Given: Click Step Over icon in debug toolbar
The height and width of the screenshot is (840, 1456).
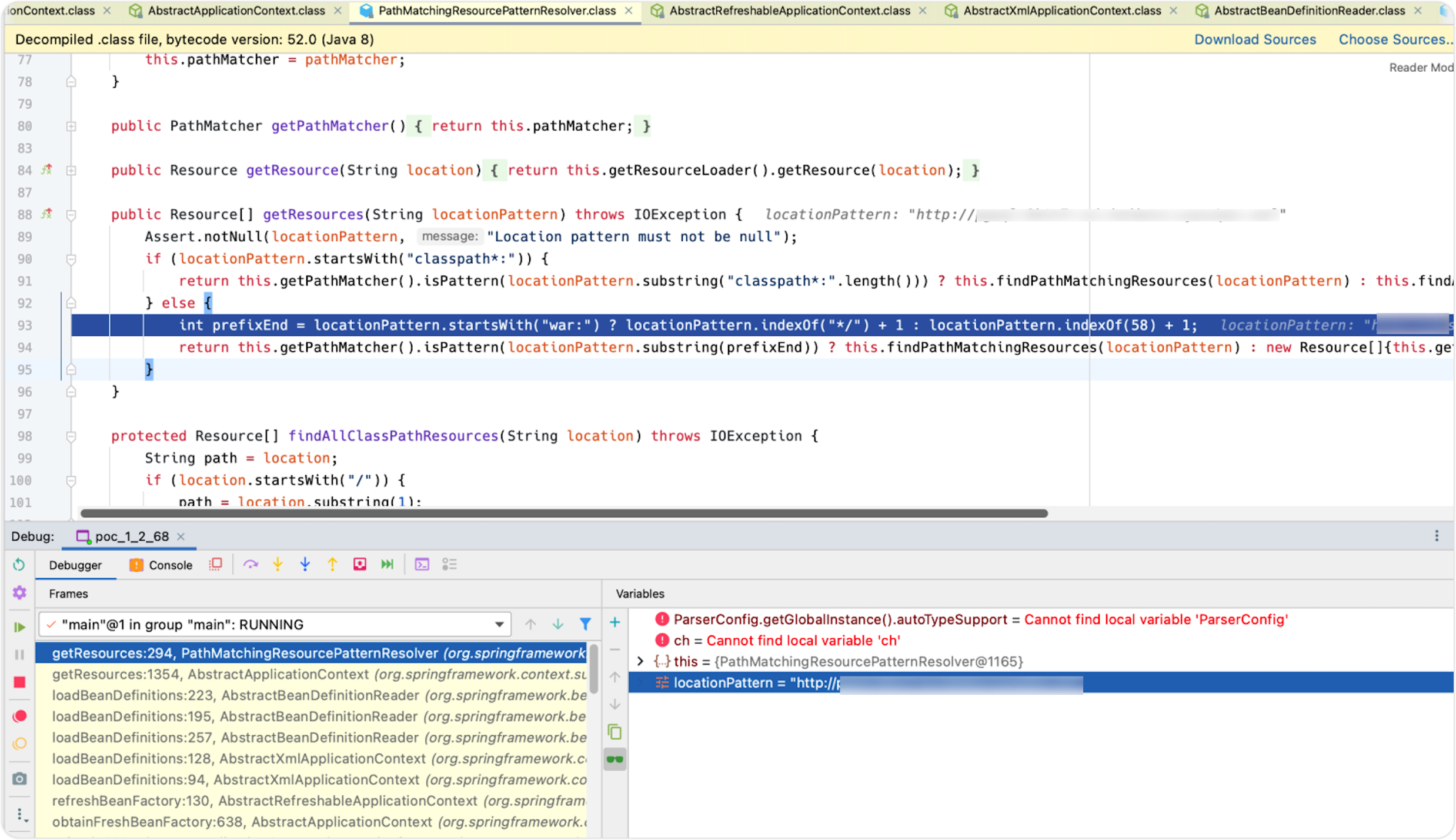Looking at the screenshot, I should pyautogui.click(x=251, y=565).
